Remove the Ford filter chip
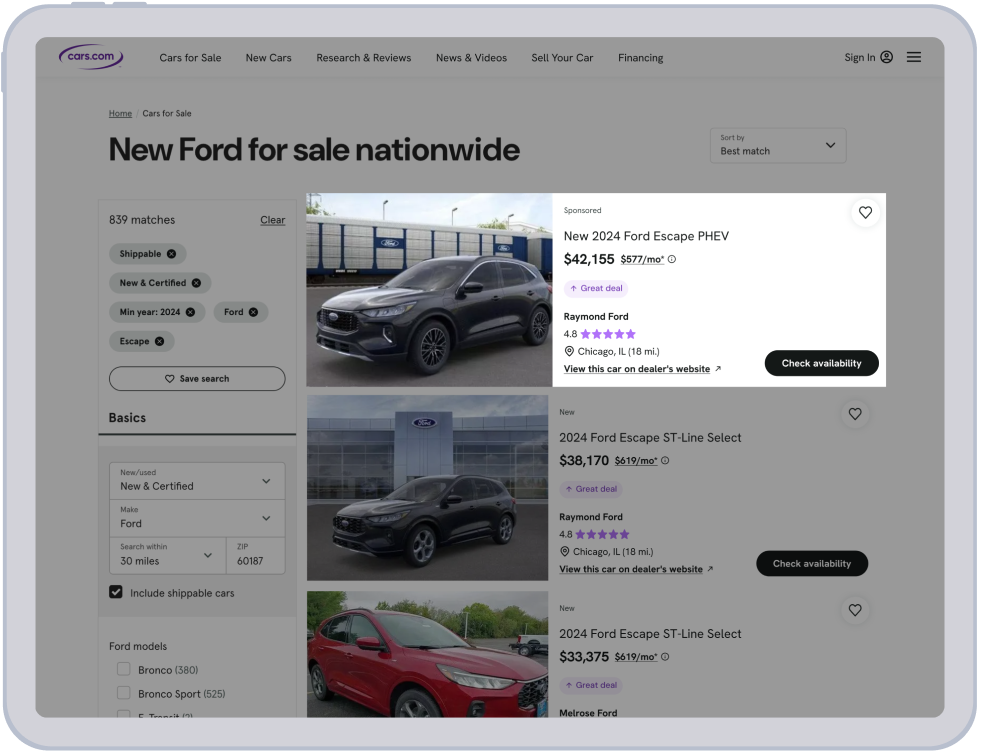 point(254,313)
